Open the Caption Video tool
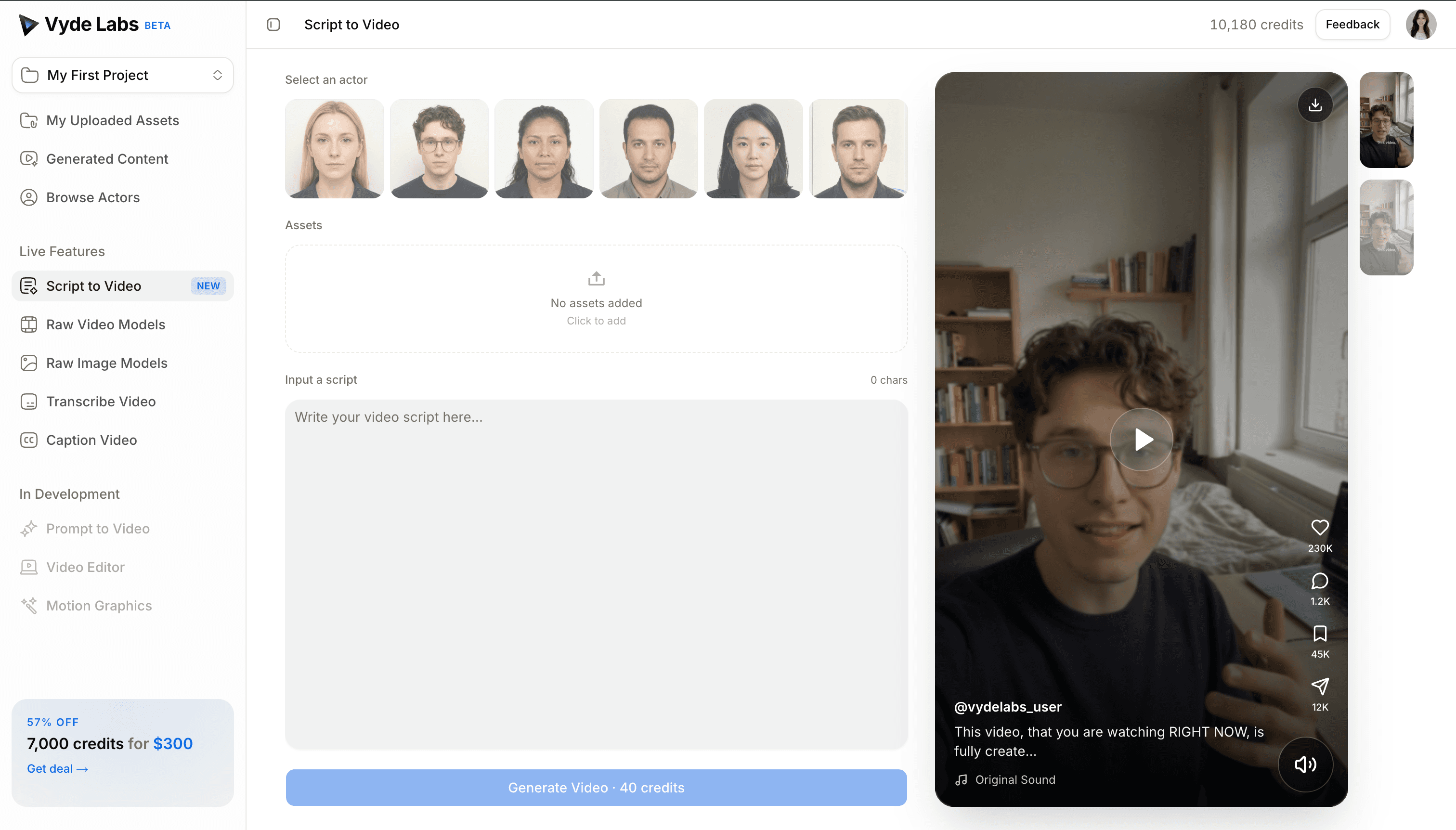The height and width of the screenshot is (830, 1456). tap(91, 440)
